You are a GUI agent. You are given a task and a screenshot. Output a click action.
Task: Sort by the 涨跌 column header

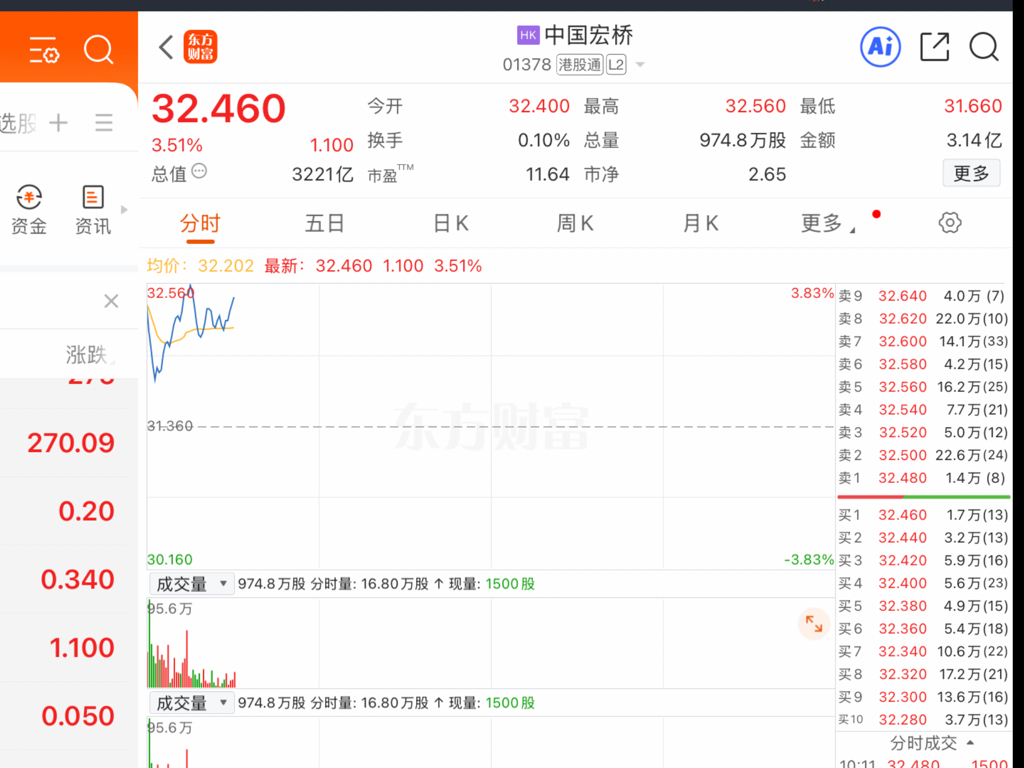89,355
